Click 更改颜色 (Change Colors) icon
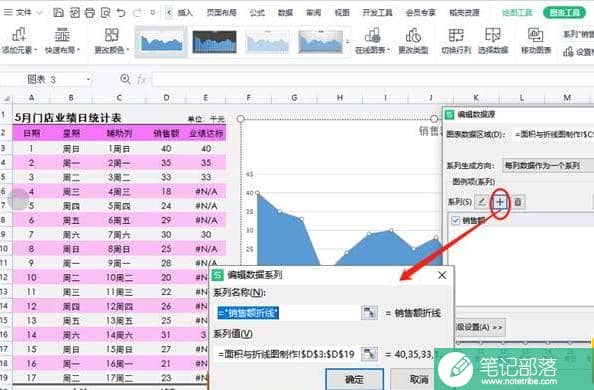 (112, 35)
